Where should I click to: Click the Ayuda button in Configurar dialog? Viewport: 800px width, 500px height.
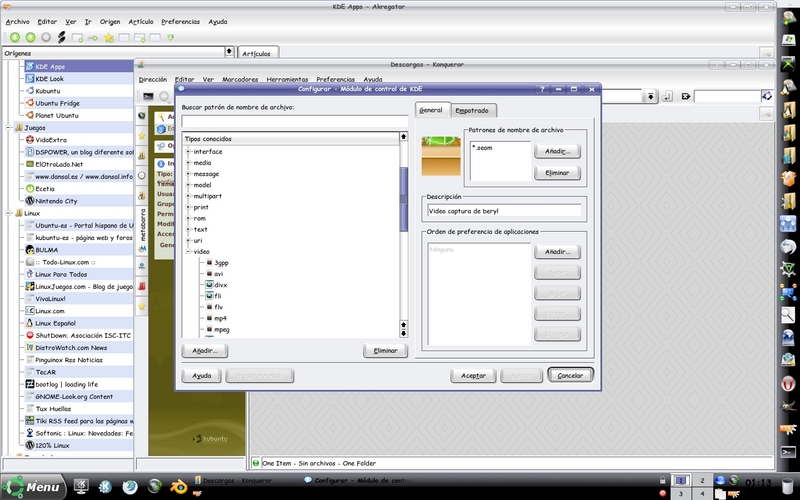[x=202, y=376]
